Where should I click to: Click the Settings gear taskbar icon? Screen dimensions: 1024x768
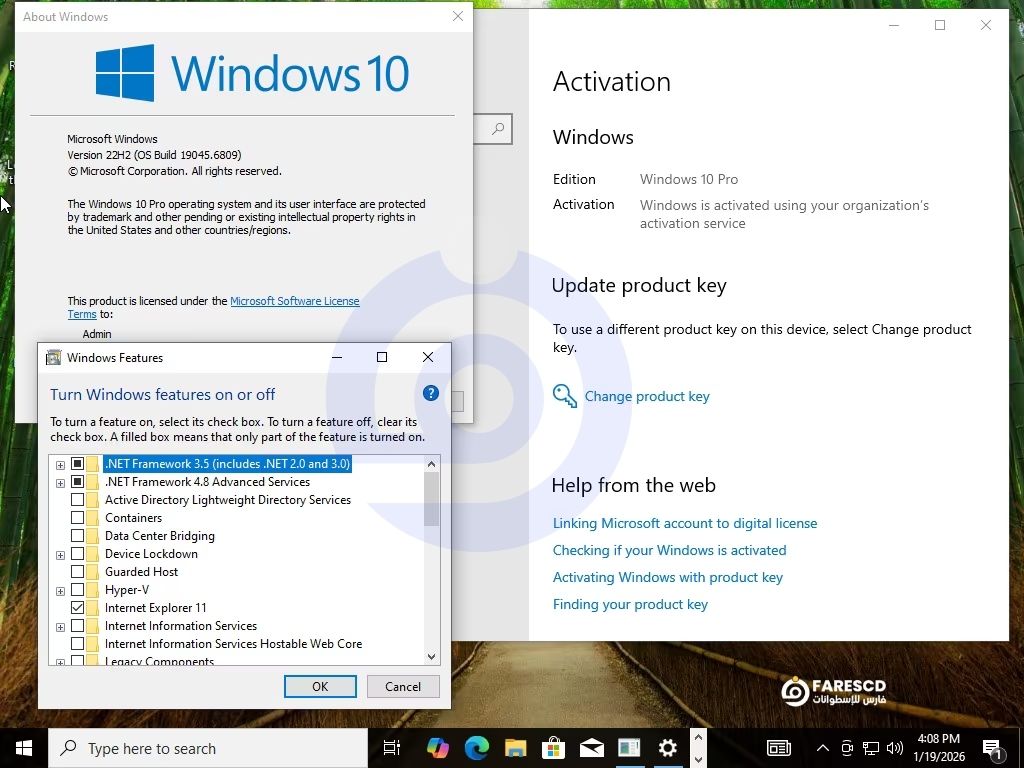[x=667, y=748]
